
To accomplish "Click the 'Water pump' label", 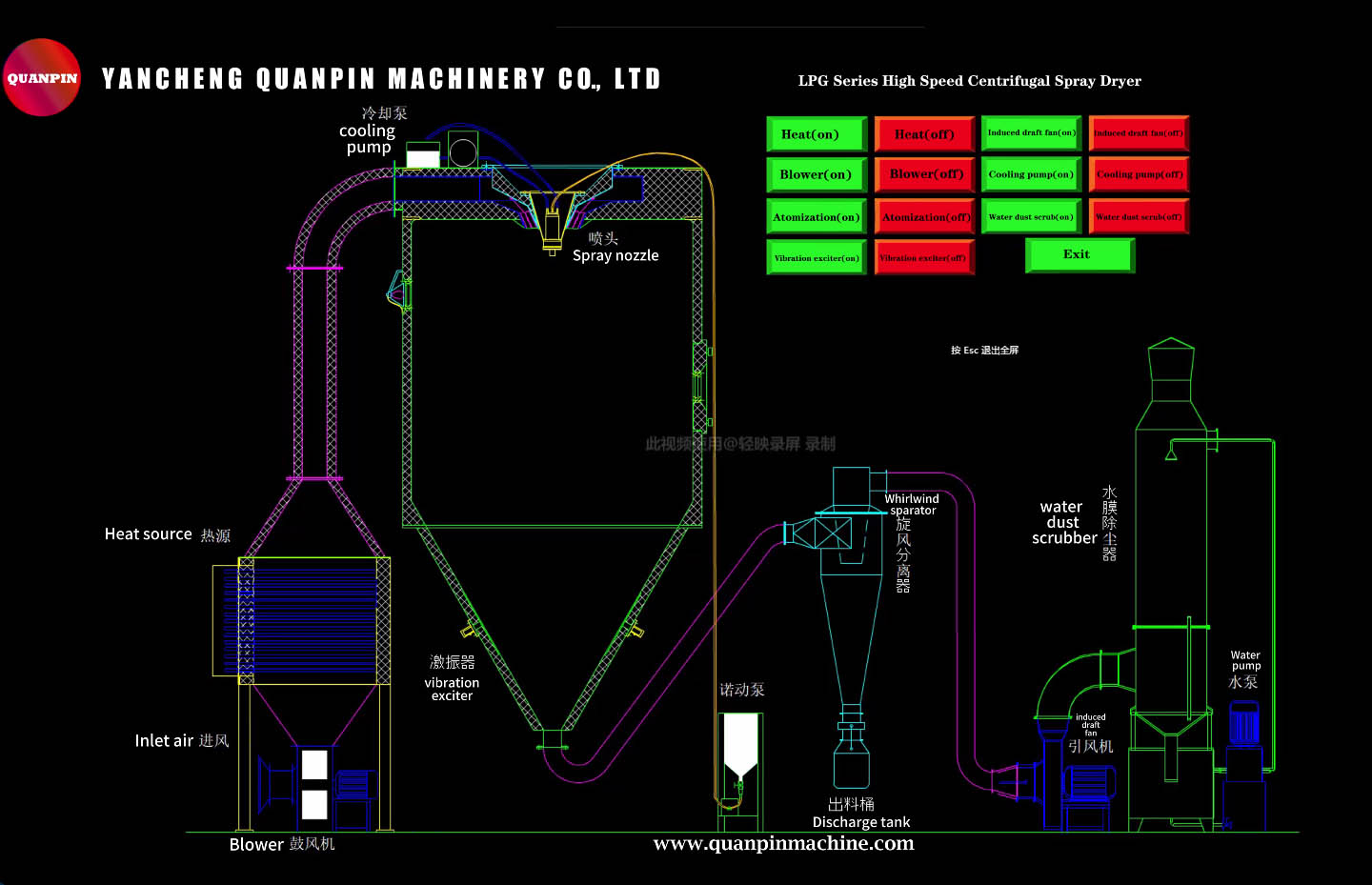I will pyautogui.click(x=1245, y=660).
